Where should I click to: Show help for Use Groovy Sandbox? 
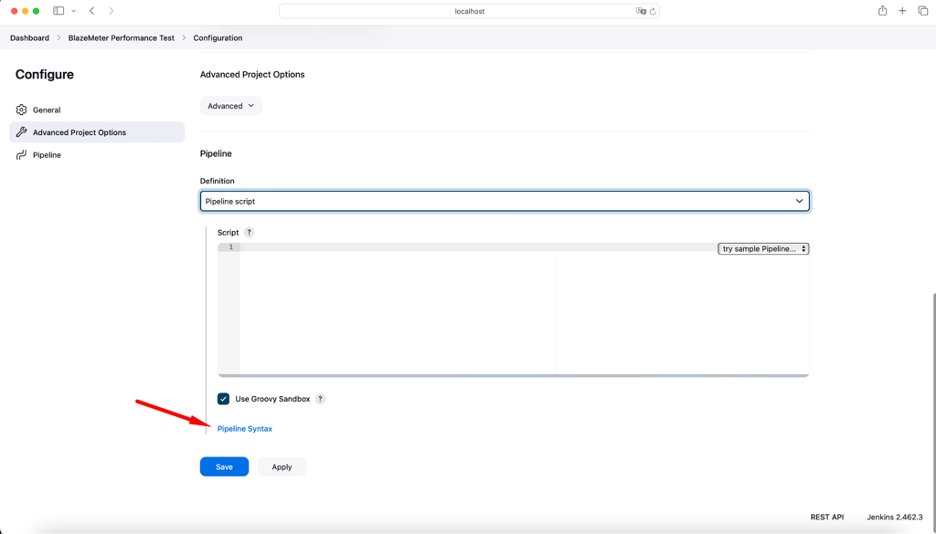(320, 399)
